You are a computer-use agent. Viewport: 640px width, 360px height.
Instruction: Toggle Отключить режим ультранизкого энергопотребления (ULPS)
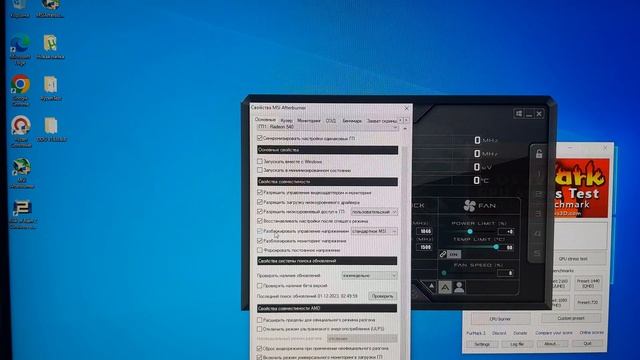[260, 329]
